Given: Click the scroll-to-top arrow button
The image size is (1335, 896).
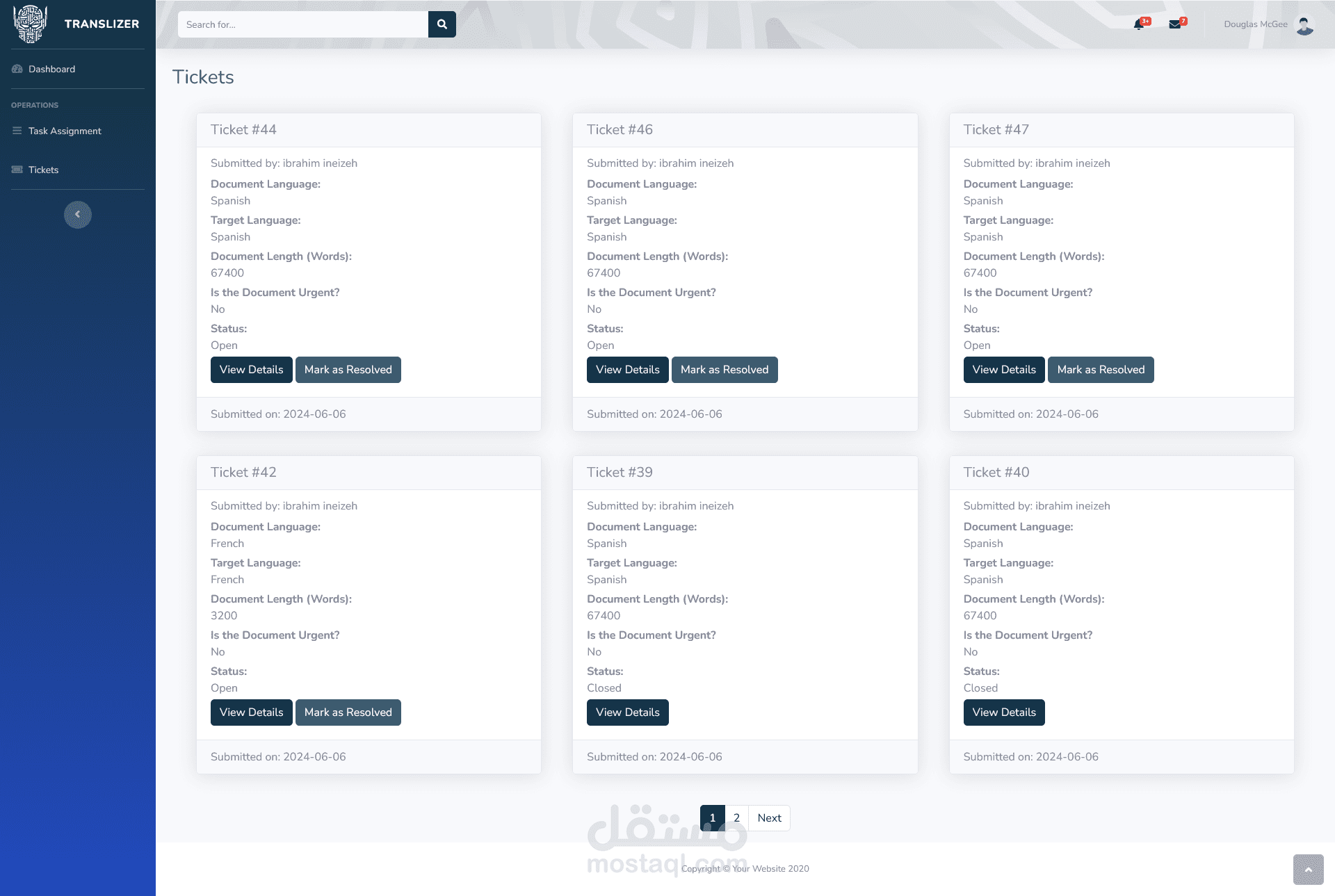Looking at the screenshot, I should click(1308, 870).
